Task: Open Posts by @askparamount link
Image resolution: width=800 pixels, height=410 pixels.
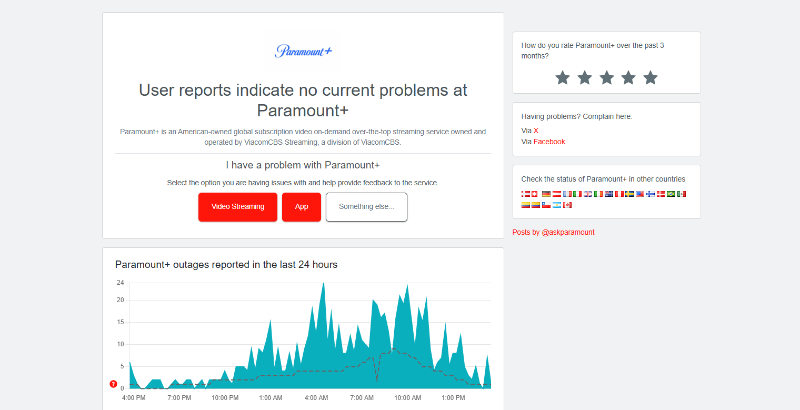Action: pyautogui.click(x=554, y=232)
